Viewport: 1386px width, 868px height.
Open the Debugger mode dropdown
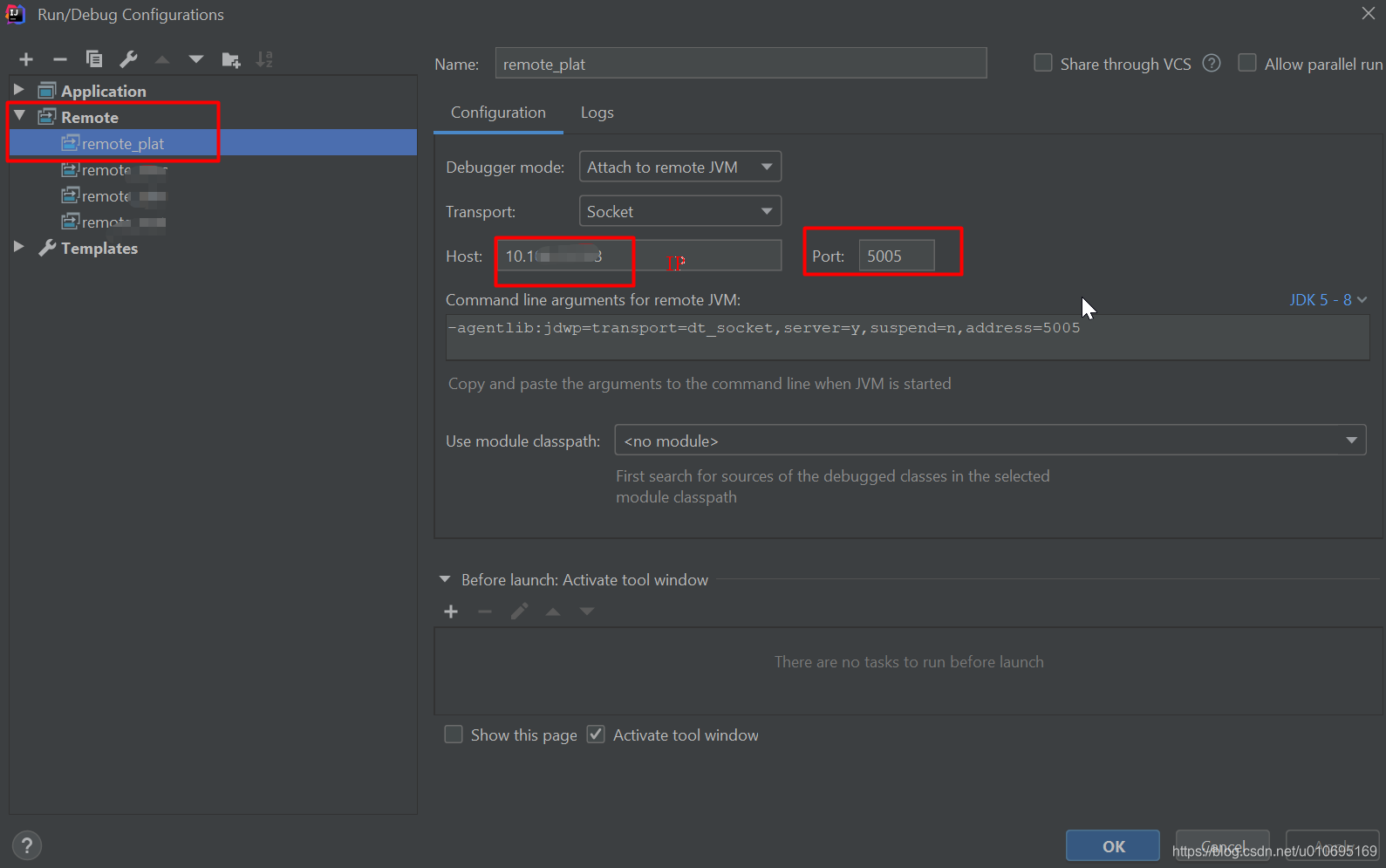tap(680, 167)
